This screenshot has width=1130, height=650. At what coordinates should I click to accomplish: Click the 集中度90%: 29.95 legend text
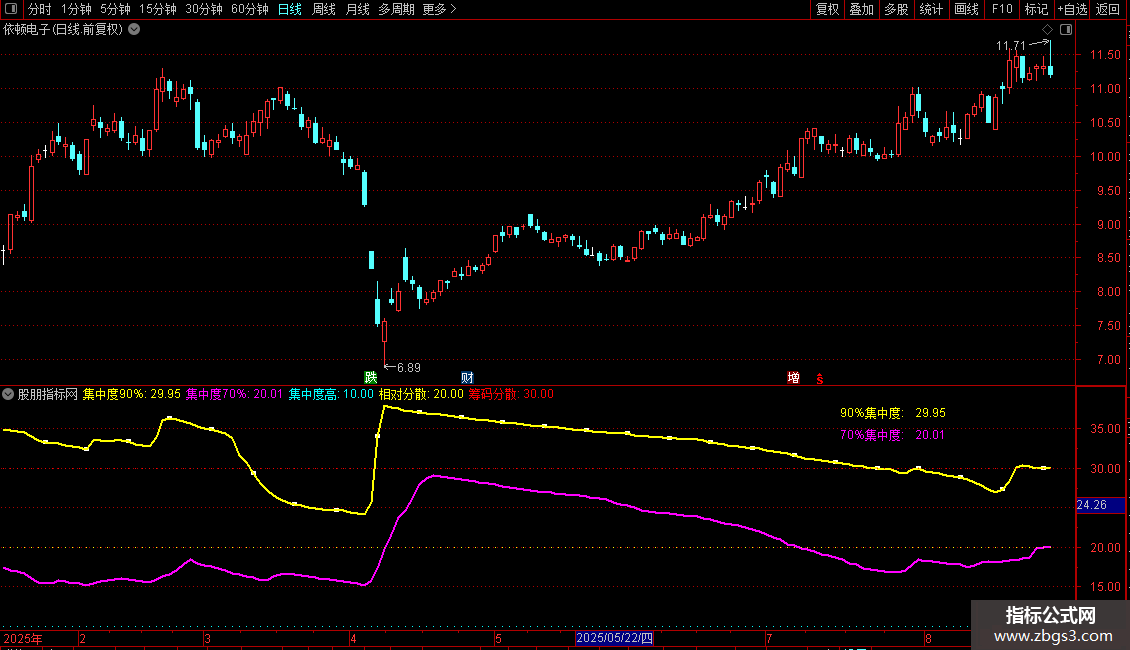132,394
